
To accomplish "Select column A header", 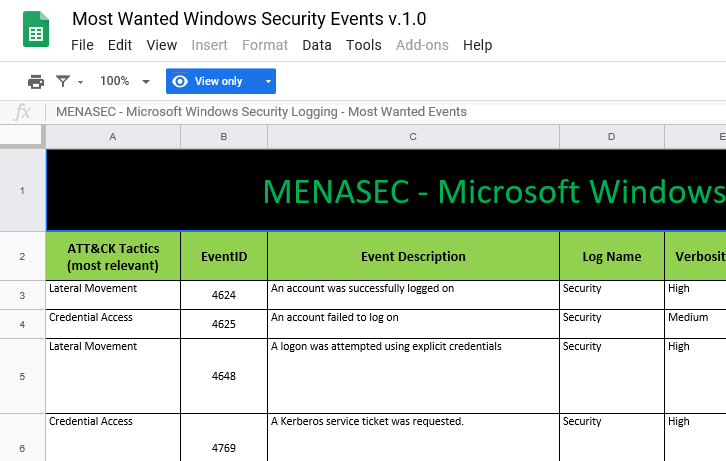I will [113, 137].
